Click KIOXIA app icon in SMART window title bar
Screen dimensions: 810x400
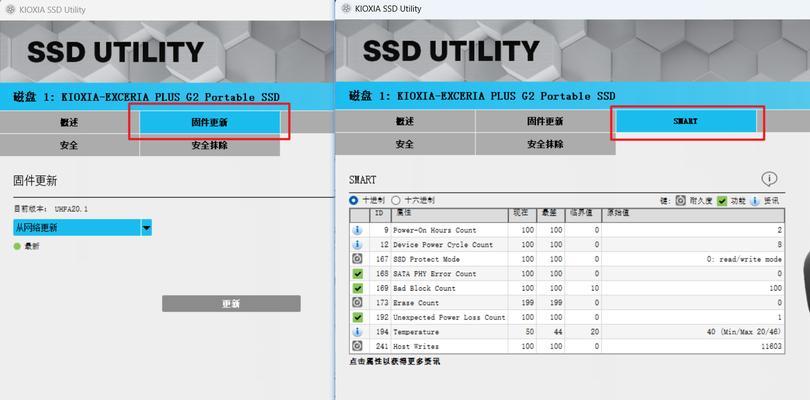(346, 9)
